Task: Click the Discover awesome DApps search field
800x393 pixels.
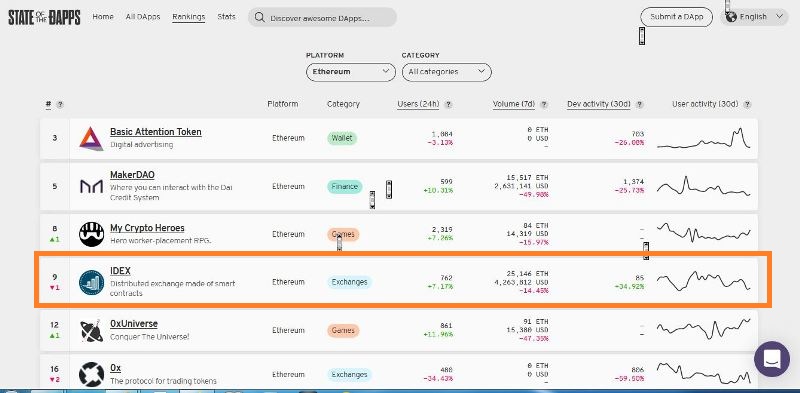Action: tap(322, 17)
